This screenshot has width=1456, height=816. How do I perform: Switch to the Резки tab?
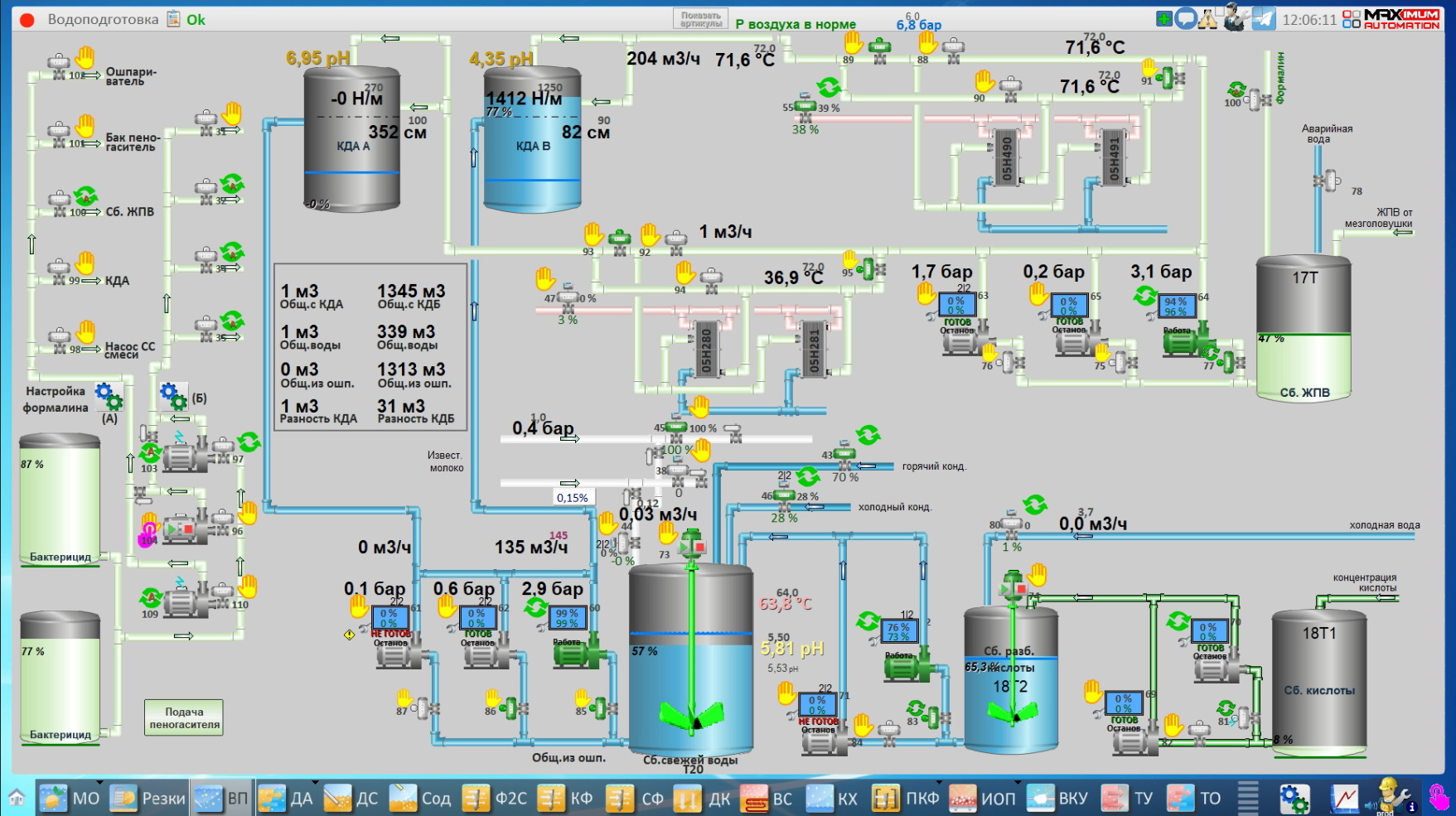pyautogui.click(x=148, y=799)
